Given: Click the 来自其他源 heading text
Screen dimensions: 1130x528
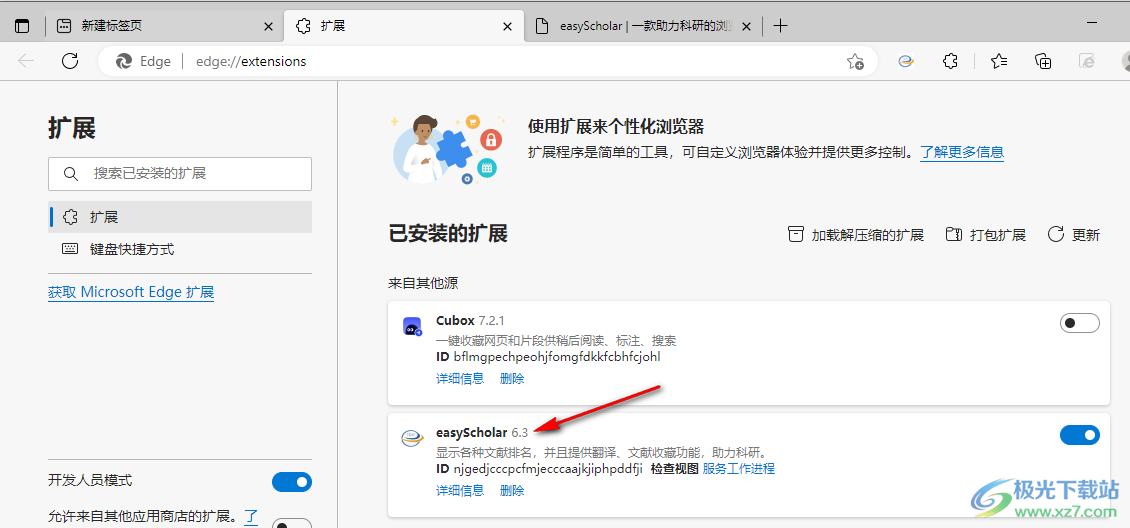Looking at the screenshot, I should [424, 282].
